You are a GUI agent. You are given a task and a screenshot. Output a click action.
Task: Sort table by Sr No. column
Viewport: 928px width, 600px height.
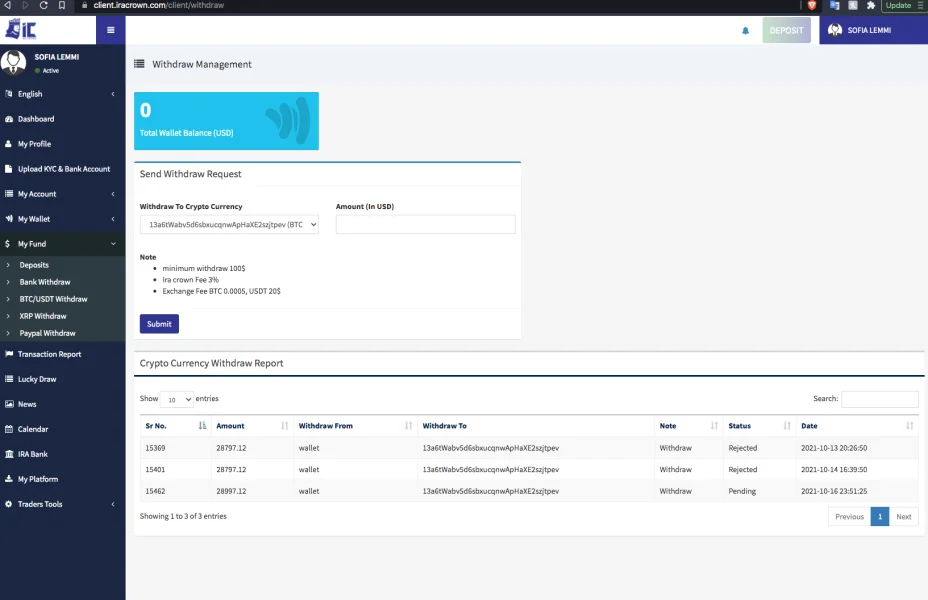click(x=175, y=426)
